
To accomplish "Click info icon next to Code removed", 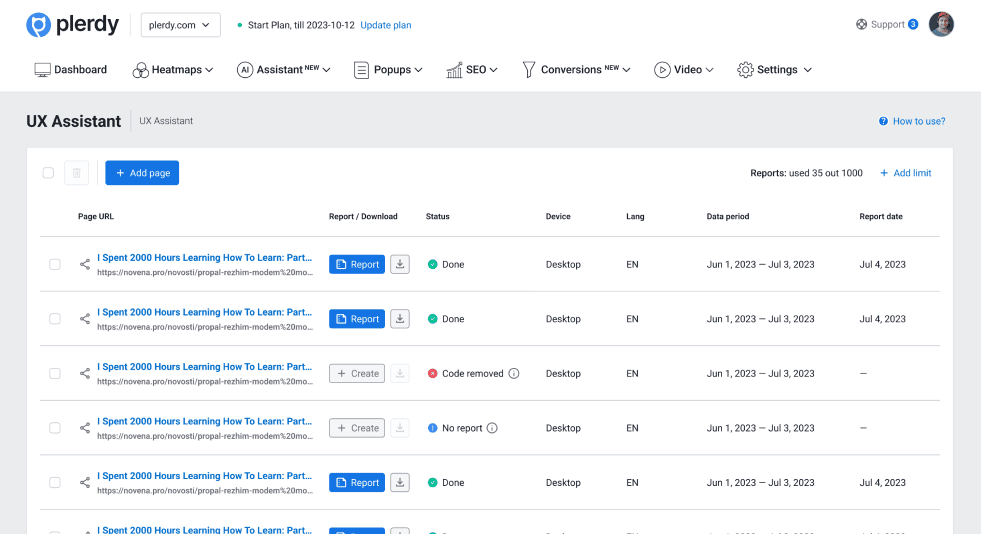I will coord(514,374).
